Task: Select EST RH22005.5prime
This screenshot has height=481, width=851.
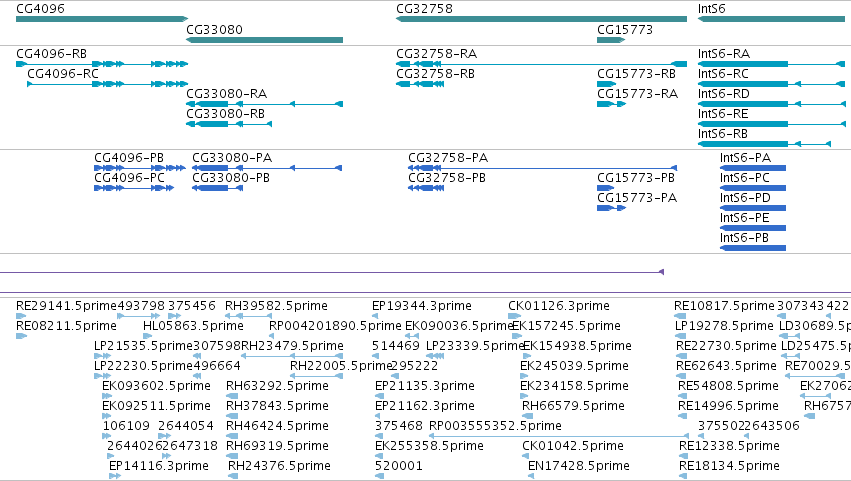Action: pos(316,376)
